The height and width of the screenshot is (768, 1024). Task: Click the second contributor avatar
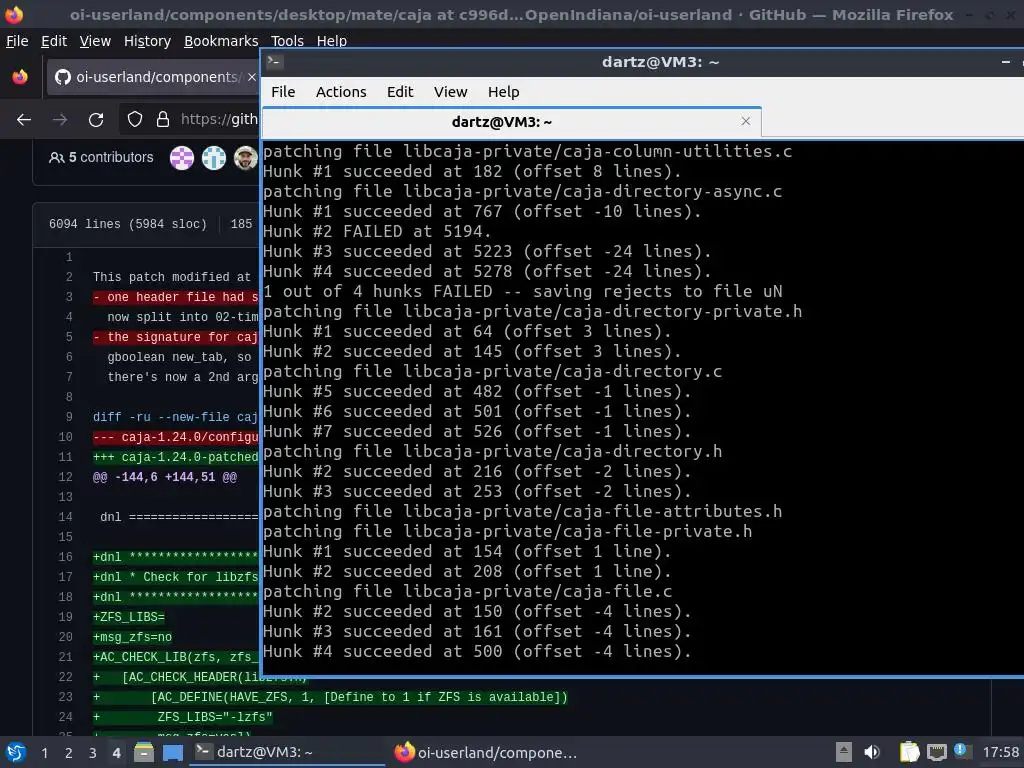click(x=214, y=158)
